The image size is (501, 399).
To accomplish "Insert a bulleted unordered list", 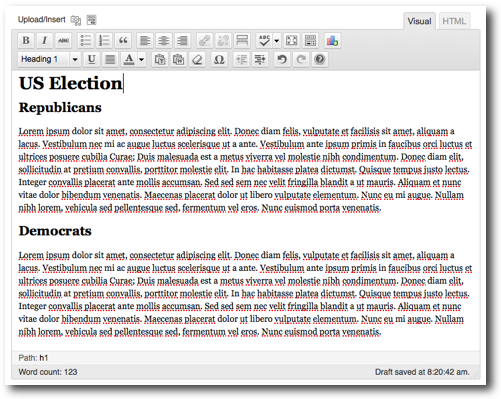I will pos(86,41).
